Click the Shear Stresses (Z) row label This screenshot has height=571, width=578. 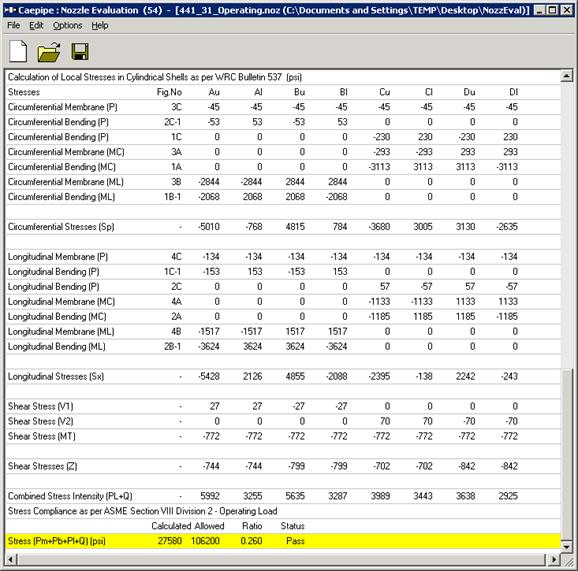click(42, 466)
